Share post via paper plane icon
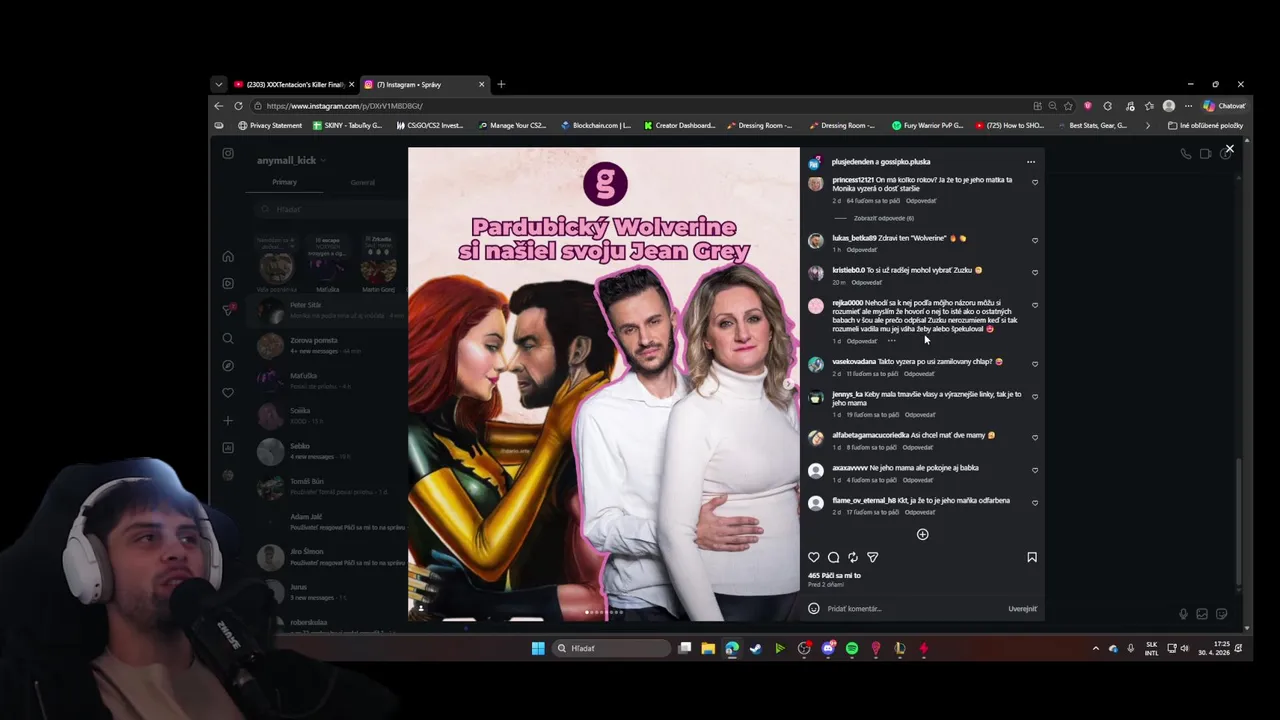The height and width of the screenshot is (720, 1280). (873, 557)
